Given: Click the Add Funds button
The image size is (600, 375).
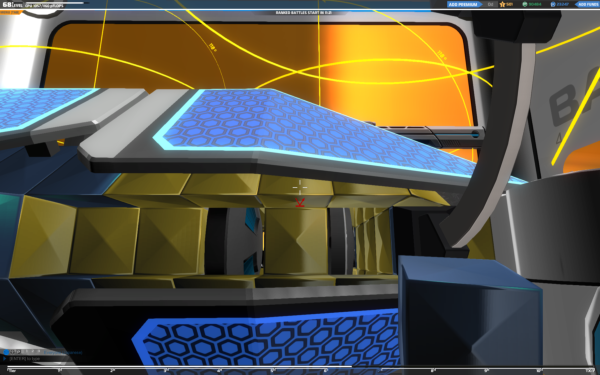Looking at the screenshot, I should click(x=587, y=4).
